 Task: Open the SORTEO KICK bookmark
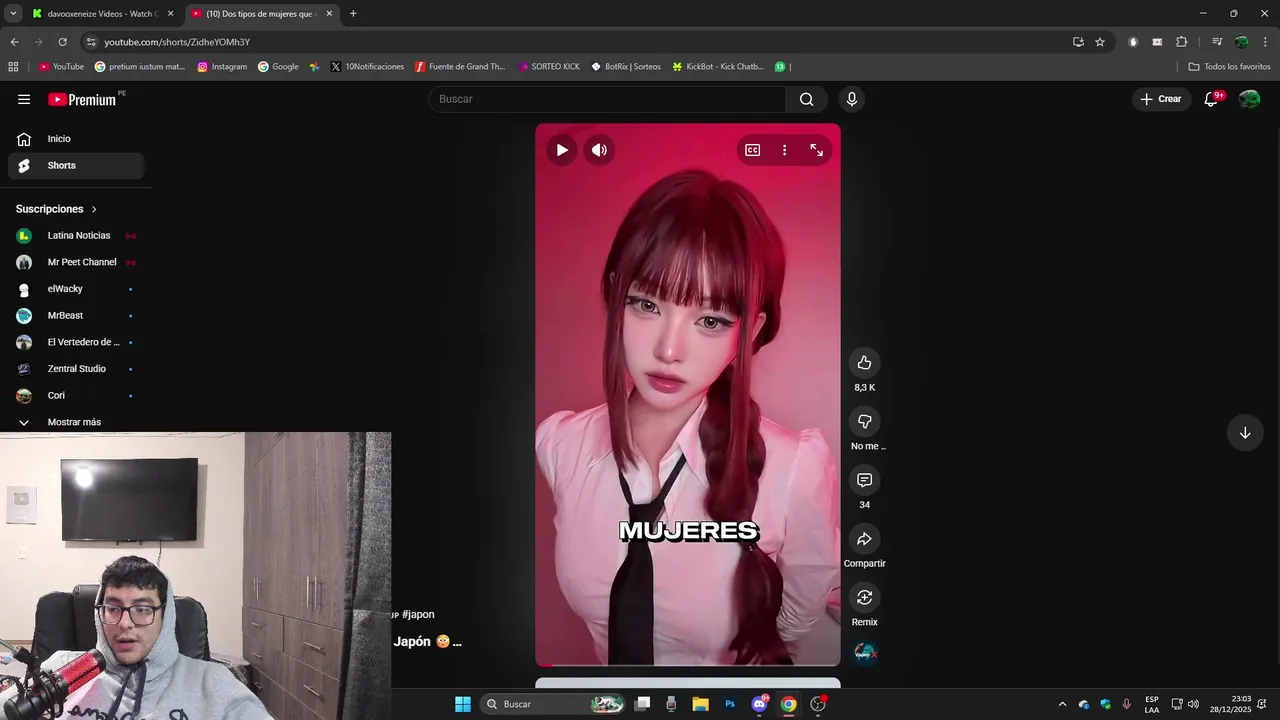point(549,67)
